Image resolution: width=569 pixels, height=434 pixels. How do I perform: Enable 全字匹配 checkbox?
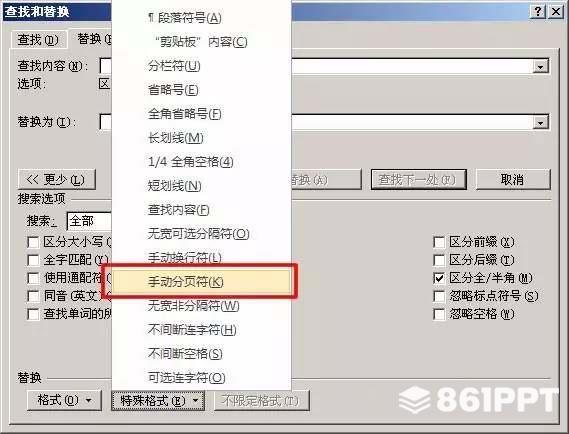33,260
